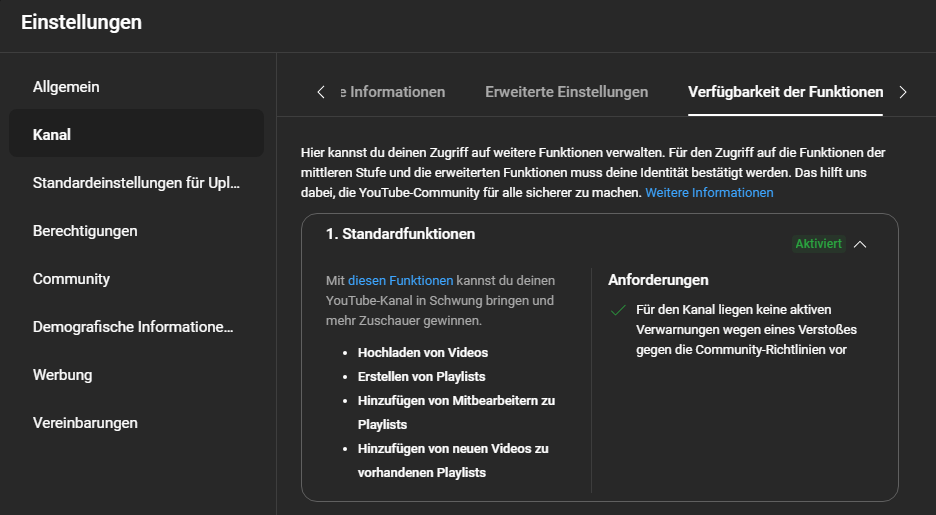This screenshot has width=936, height=515.
Task: Select Kanal in the sidebar
Action: 52,135
